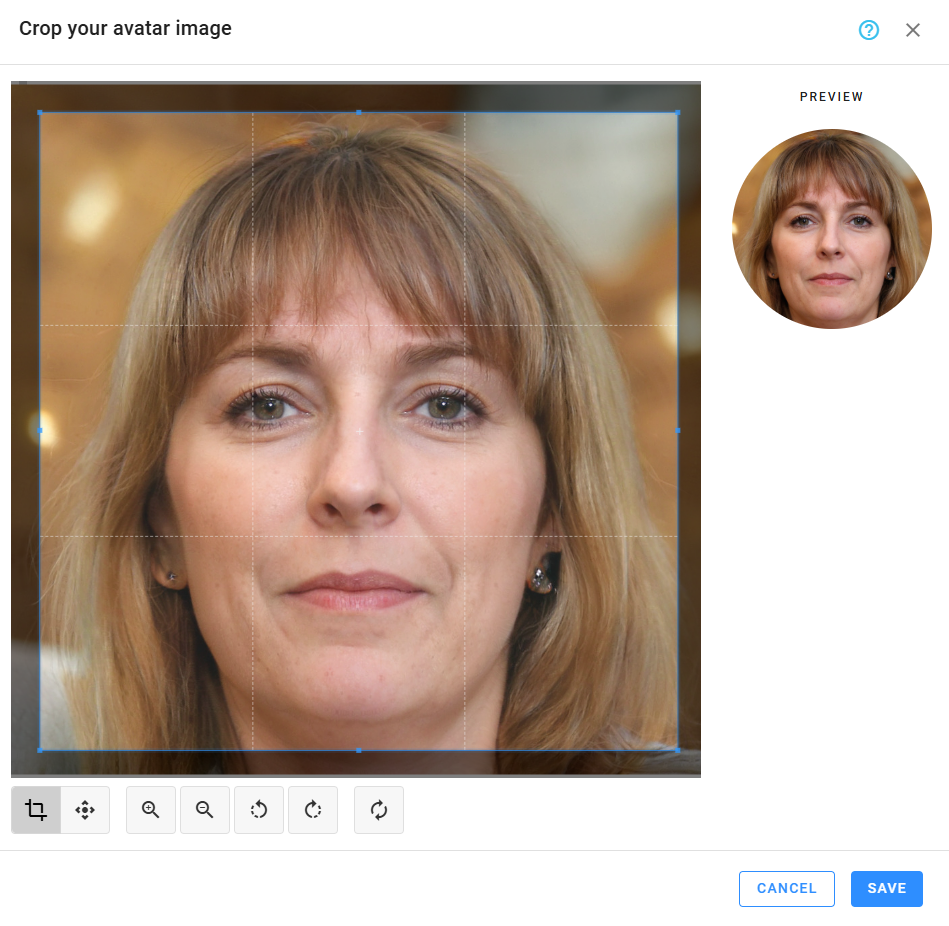
Task: Click the bottom-right crop corner handle
Action: (677, 749)
